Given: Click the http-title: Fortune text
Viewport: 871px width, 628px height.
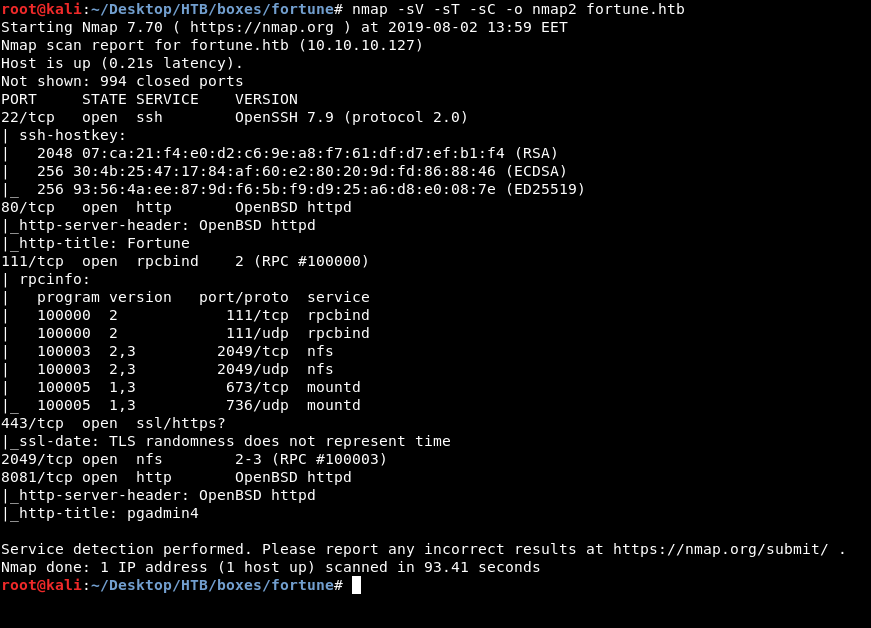Looking at the screenshot, I should click(x=100, y=243).
